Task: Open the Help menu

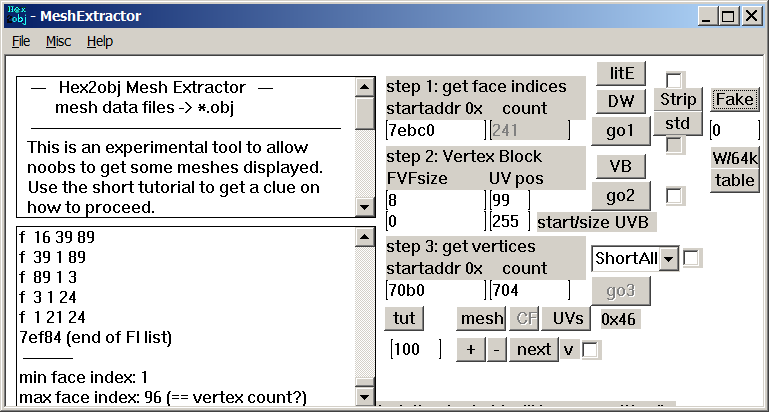Action: 100,41
